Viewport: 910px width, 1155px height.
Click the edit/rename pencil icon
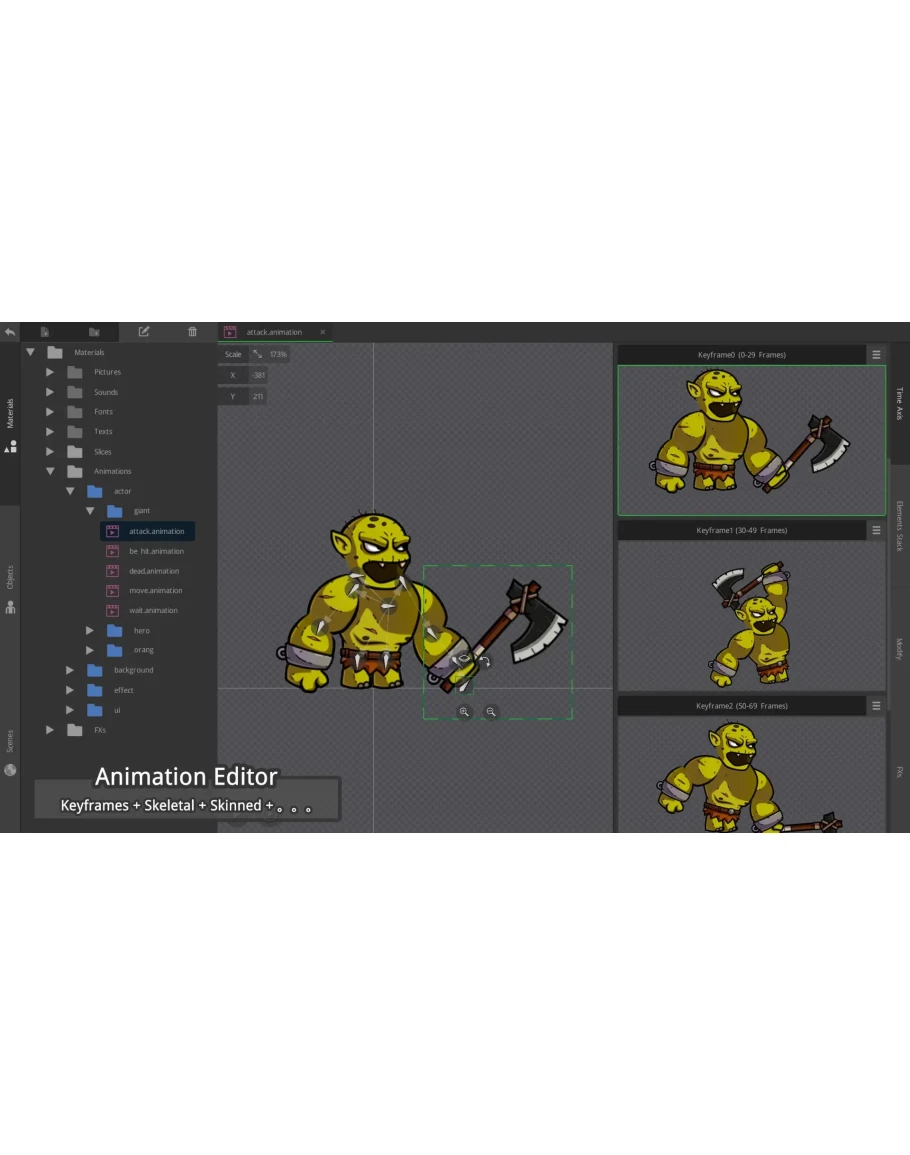tap(144, 332)
